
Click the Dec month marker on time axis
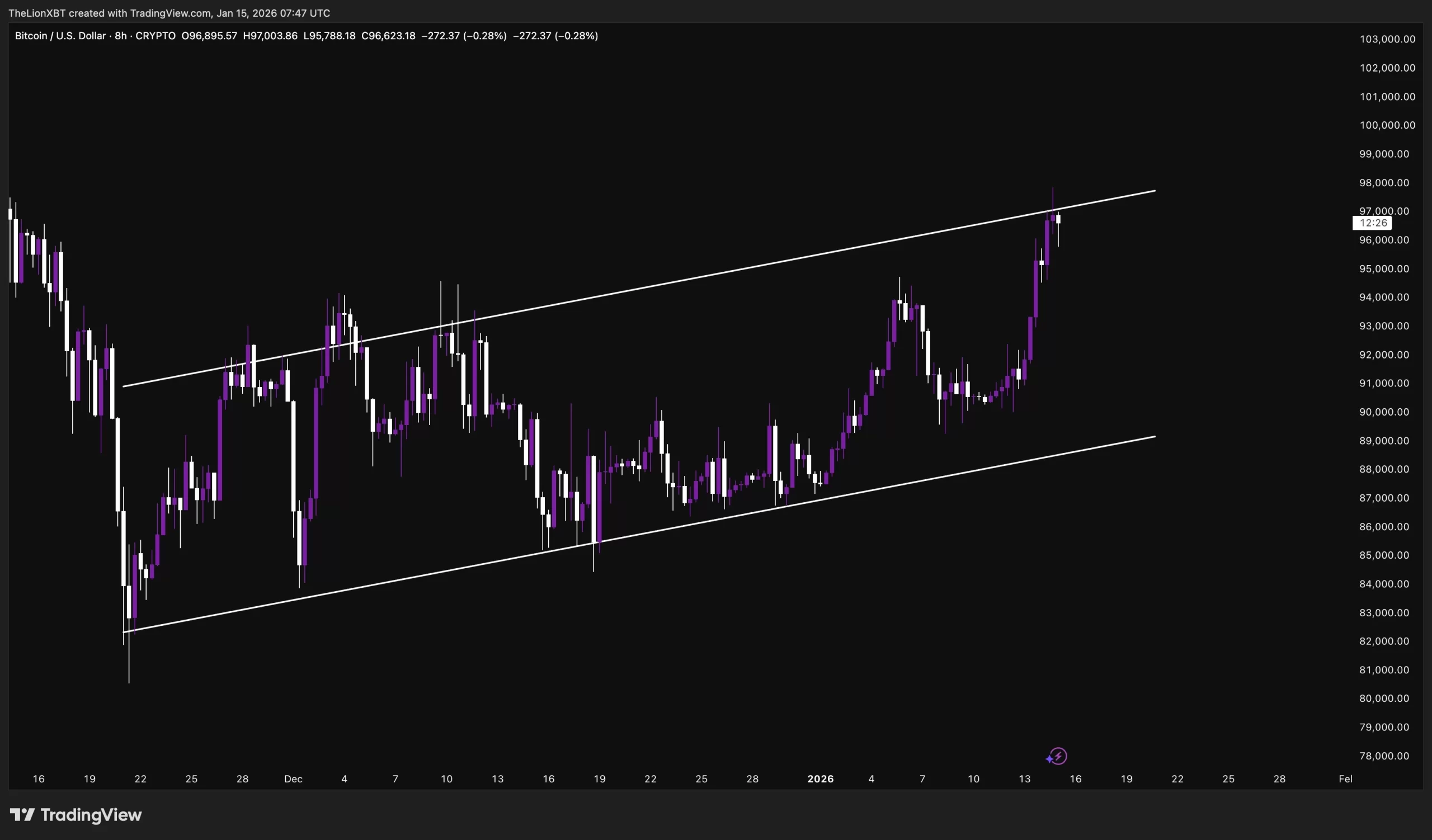[x=293, y=778]
